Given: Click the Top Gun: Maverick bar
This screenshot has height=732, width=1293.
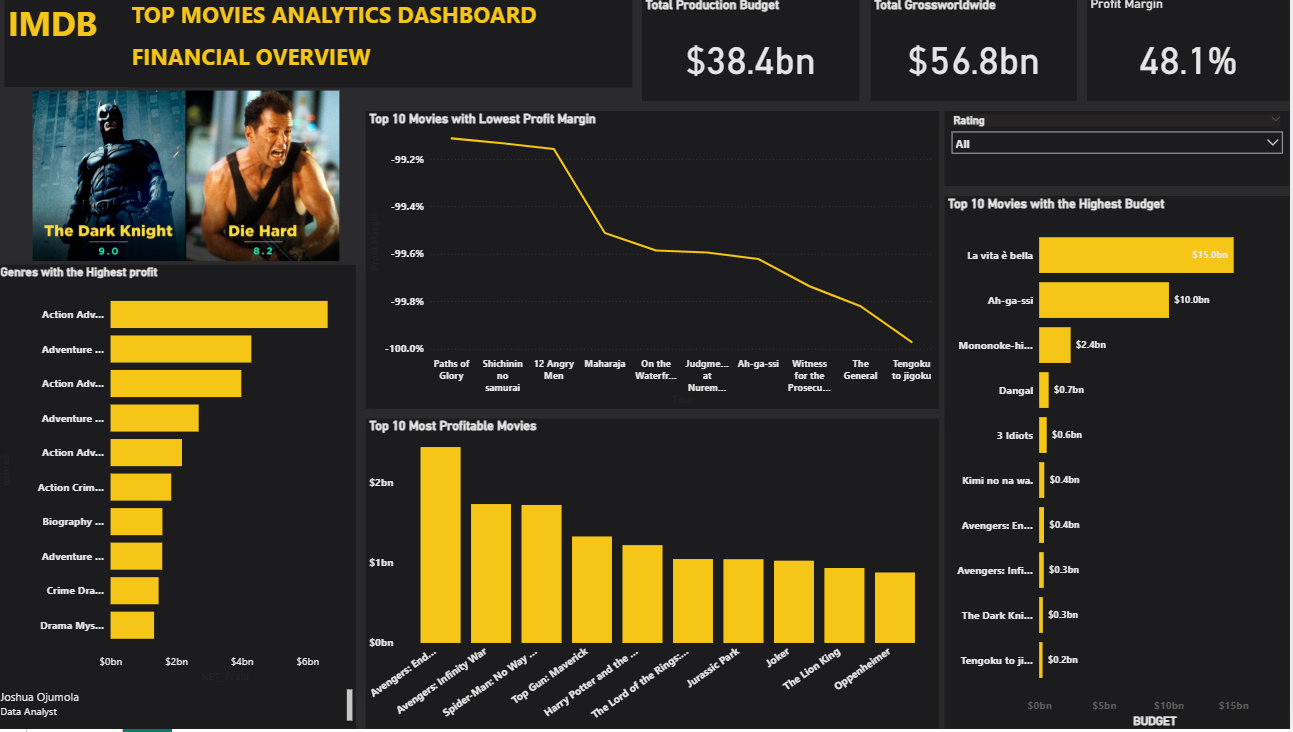Looking at the screenshot, I should pyautogui.click(x=592, y=590).
